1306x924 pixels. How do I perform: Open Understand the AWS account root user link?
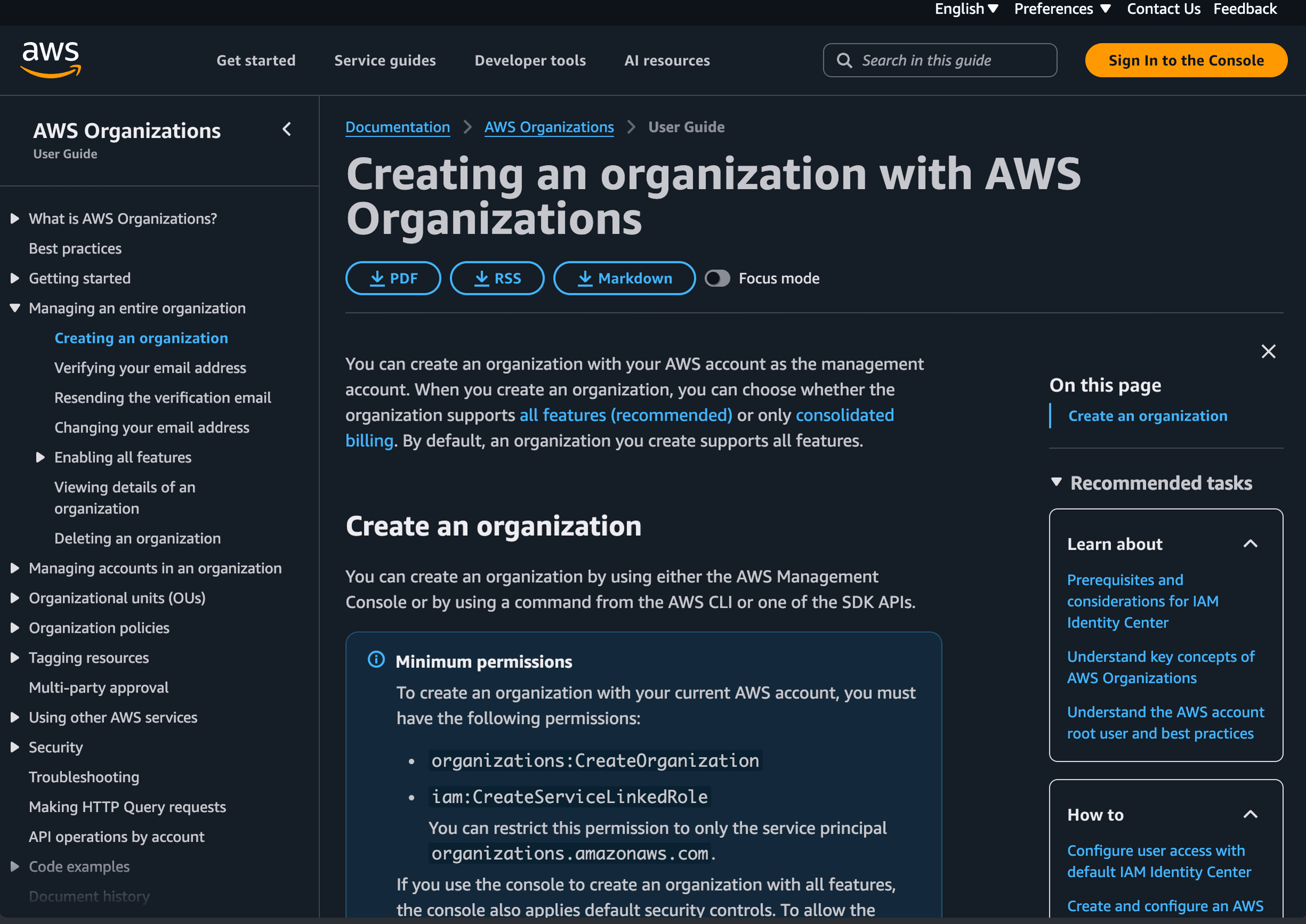pyautogui.click(x=1165, y=723)
